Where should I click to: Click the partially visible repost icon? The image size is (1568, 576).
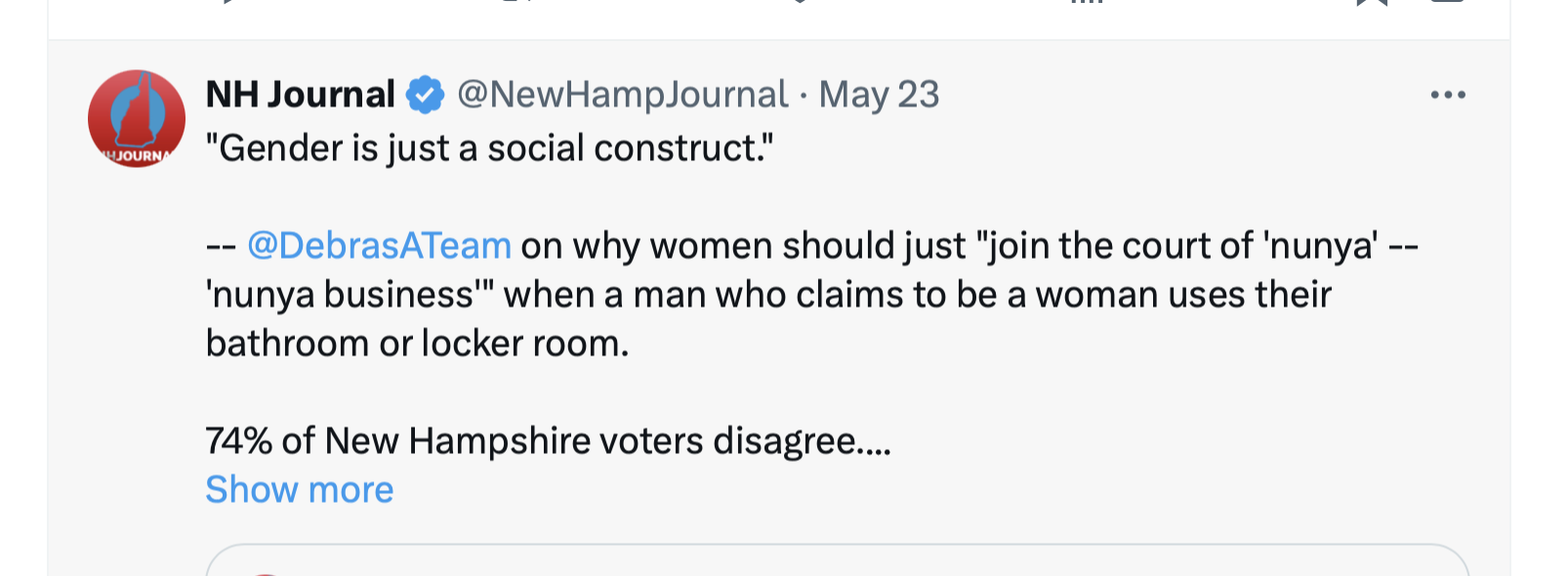[513, 2]
